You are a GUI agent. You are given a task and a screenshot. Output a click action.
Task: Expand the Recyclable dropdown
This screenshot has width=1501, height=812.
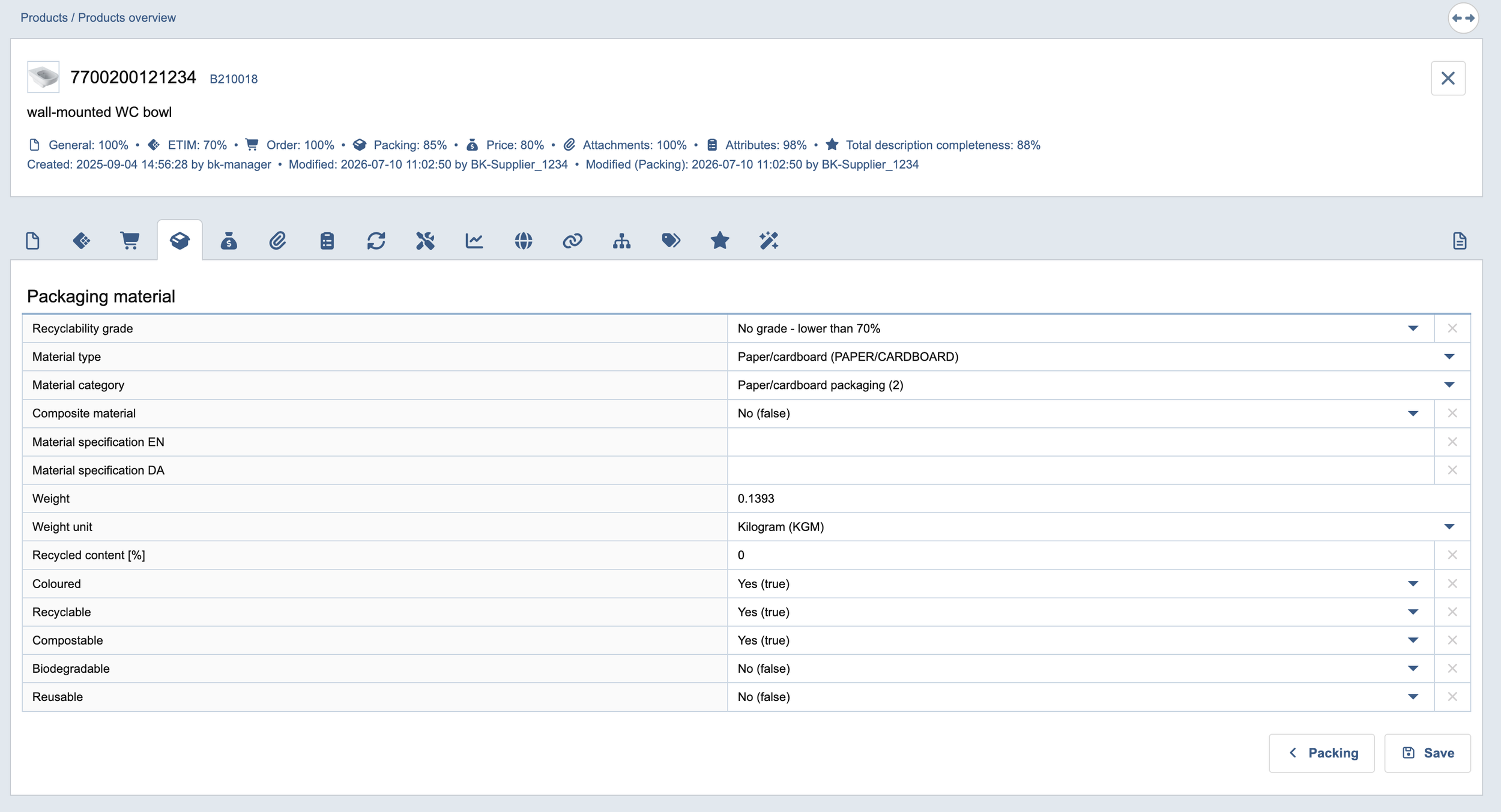tap(1413, 612)
